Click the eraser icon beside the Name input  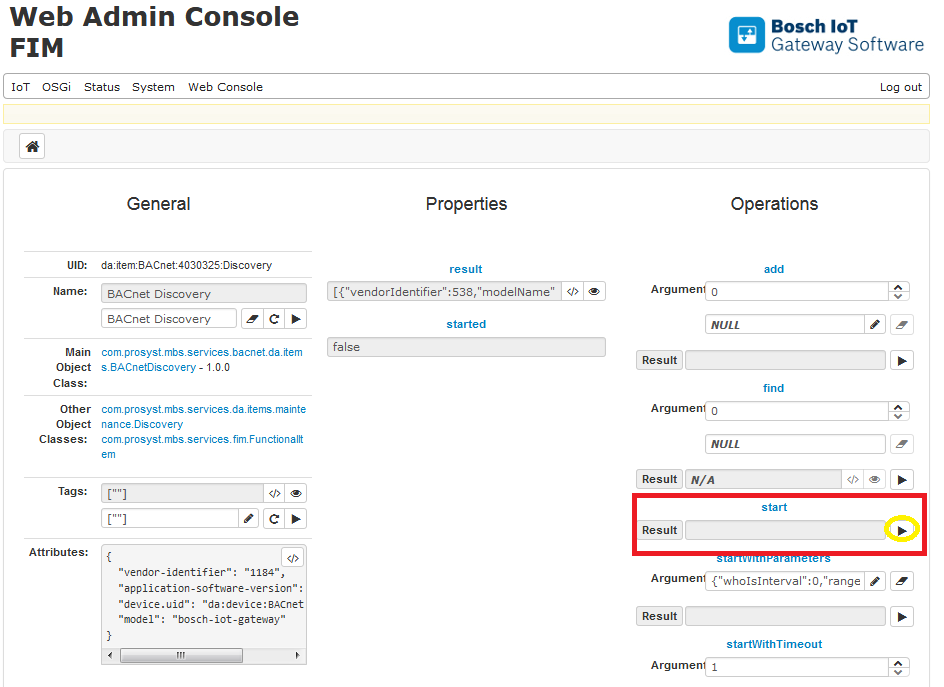click(x=252, y=319)
